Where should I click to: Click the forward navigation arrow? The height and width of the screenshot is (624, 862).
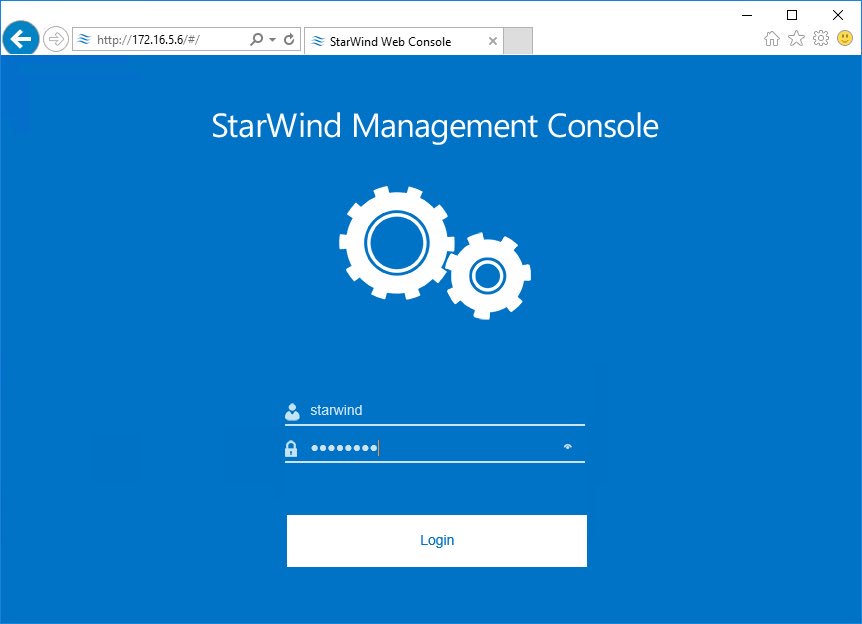pos(56,39)
